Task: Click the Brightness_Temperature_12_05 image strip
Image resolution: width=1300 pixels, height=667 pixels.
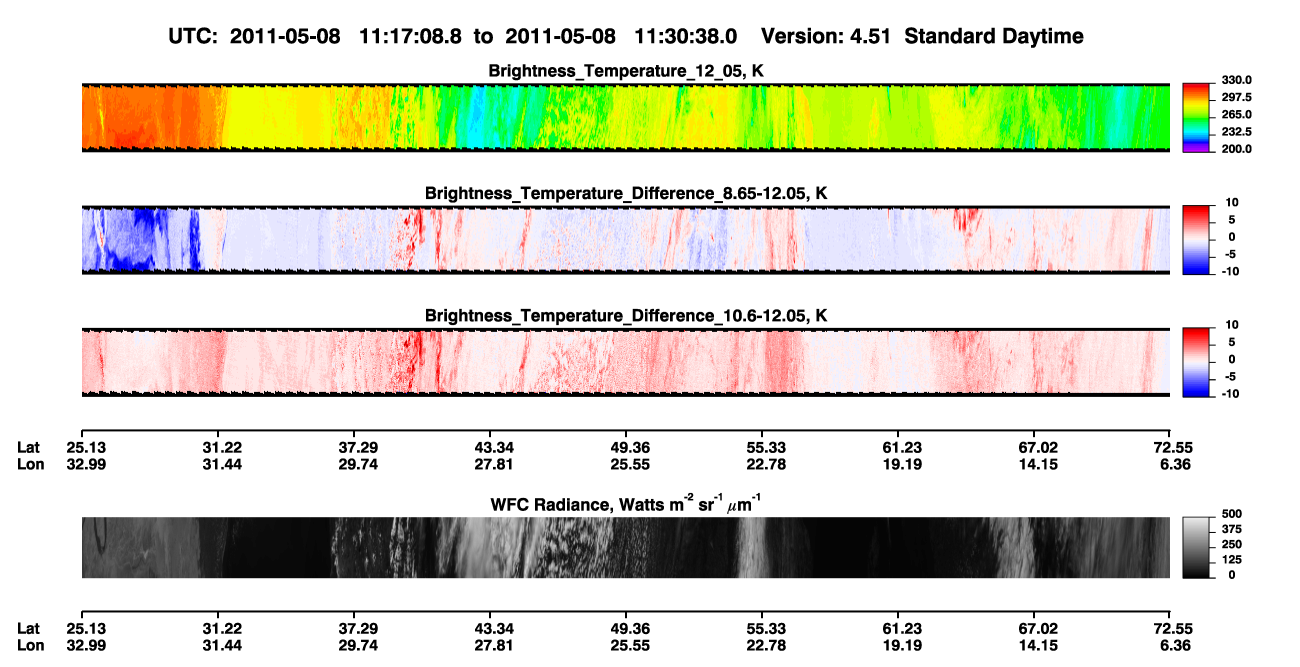Action: [626, 117]
